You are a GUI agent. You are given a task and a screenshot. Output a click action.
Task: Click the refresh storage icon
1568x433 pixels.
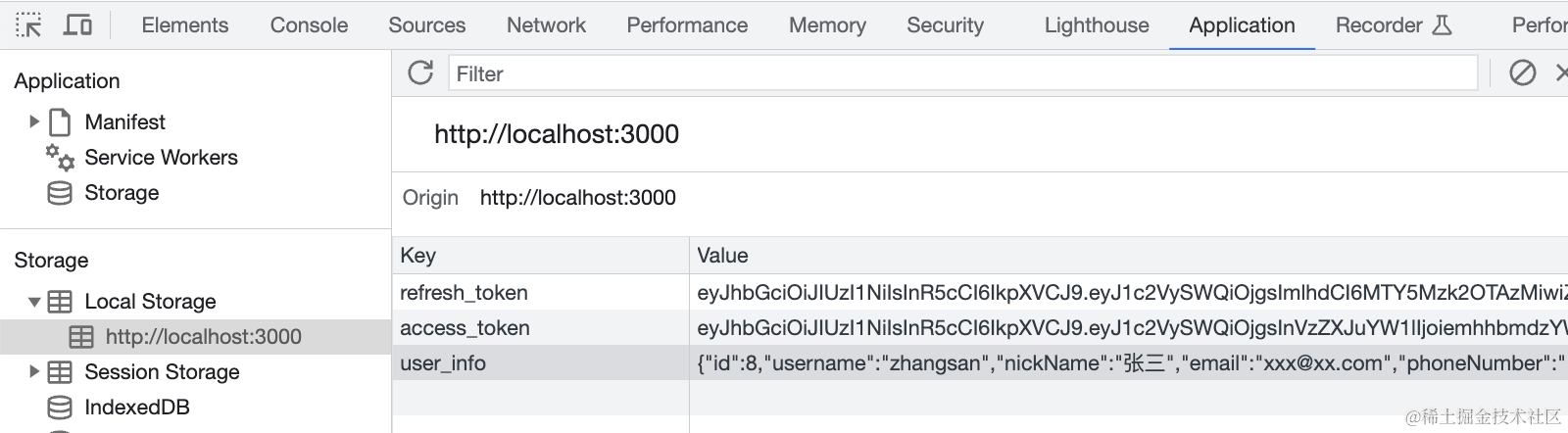click(x=420, y=72)
